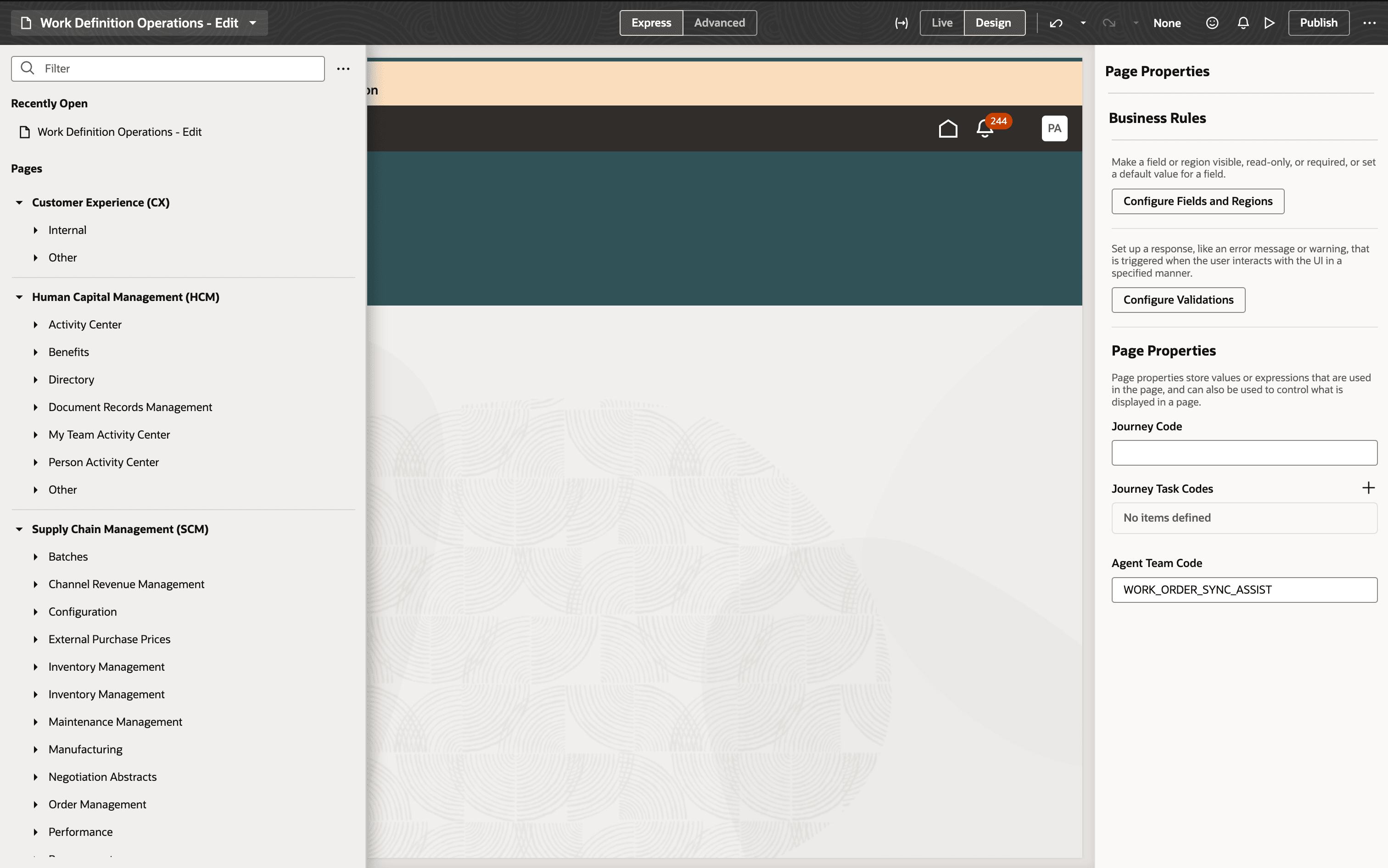Click the preview play icon near Publish
The width and height of the screenshot is (1388, 868).
[1270, 22]
